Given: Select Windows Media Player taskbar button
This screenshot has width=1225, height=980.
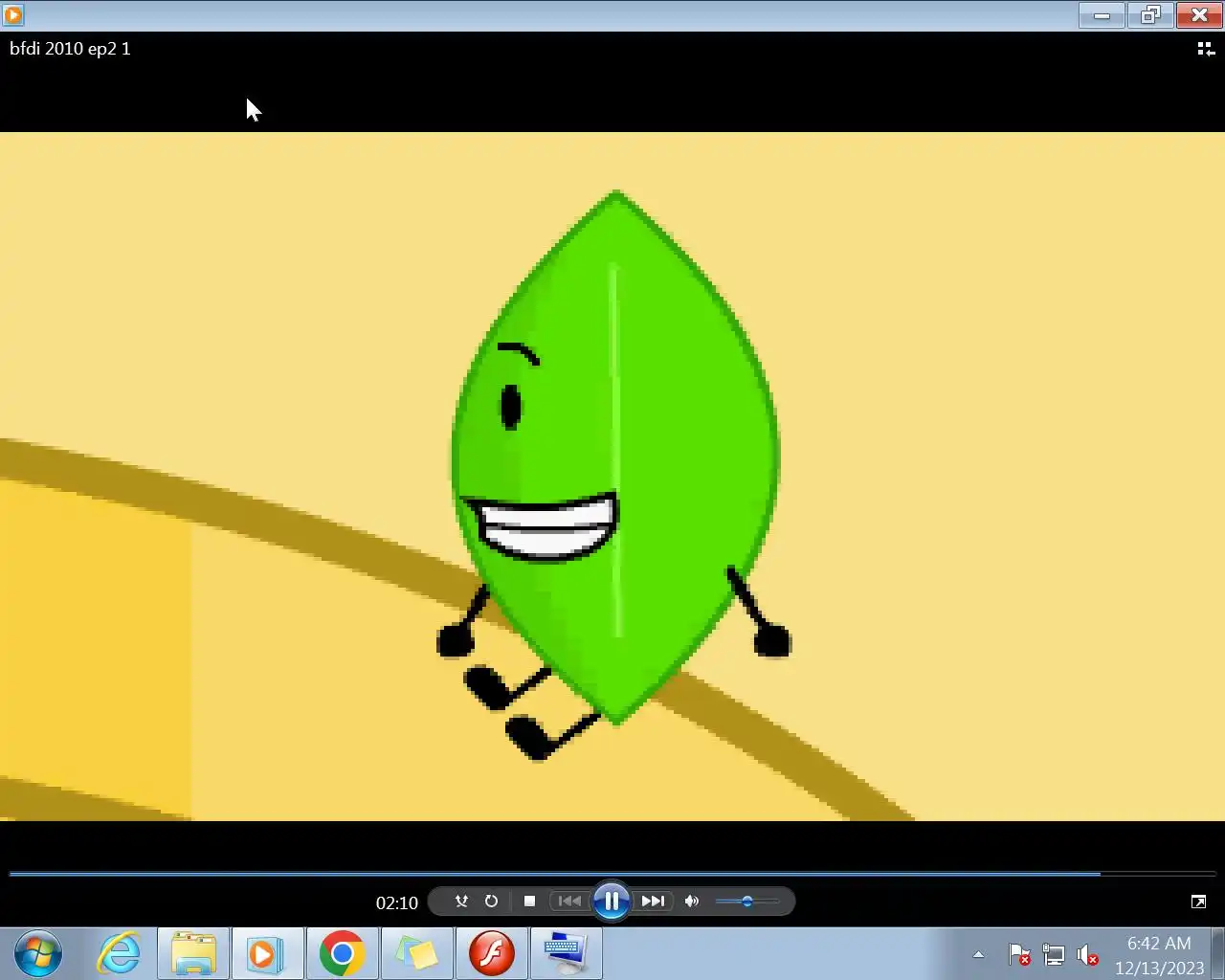Looking at the screenshot, I should (268, 954).
